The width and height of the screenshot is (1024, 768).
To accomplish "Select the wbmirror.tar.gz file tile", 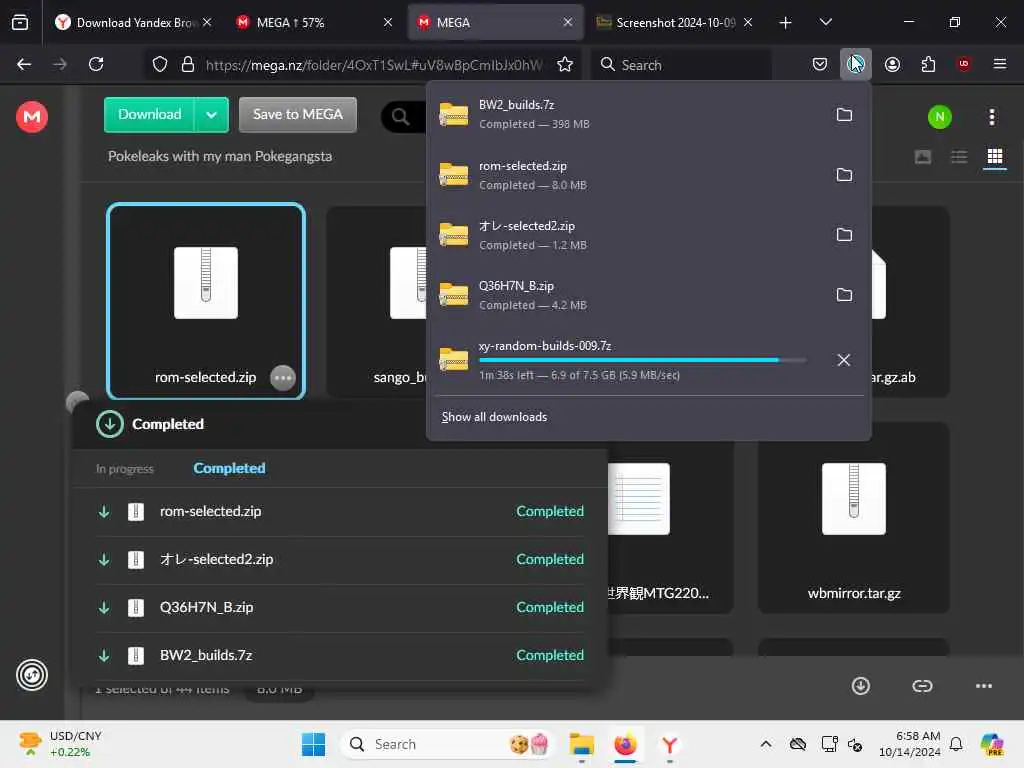I will point(854,519).
